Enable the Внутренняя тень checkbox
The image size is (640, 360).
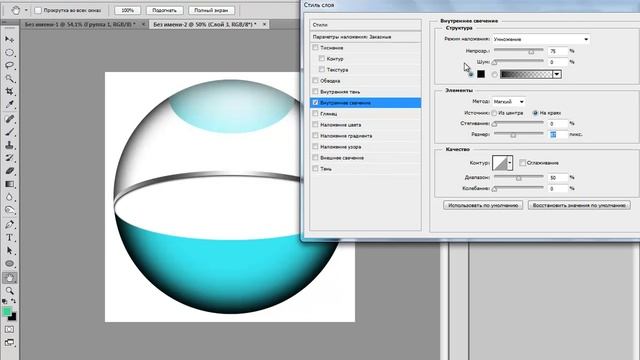click(x=315, y=91)
